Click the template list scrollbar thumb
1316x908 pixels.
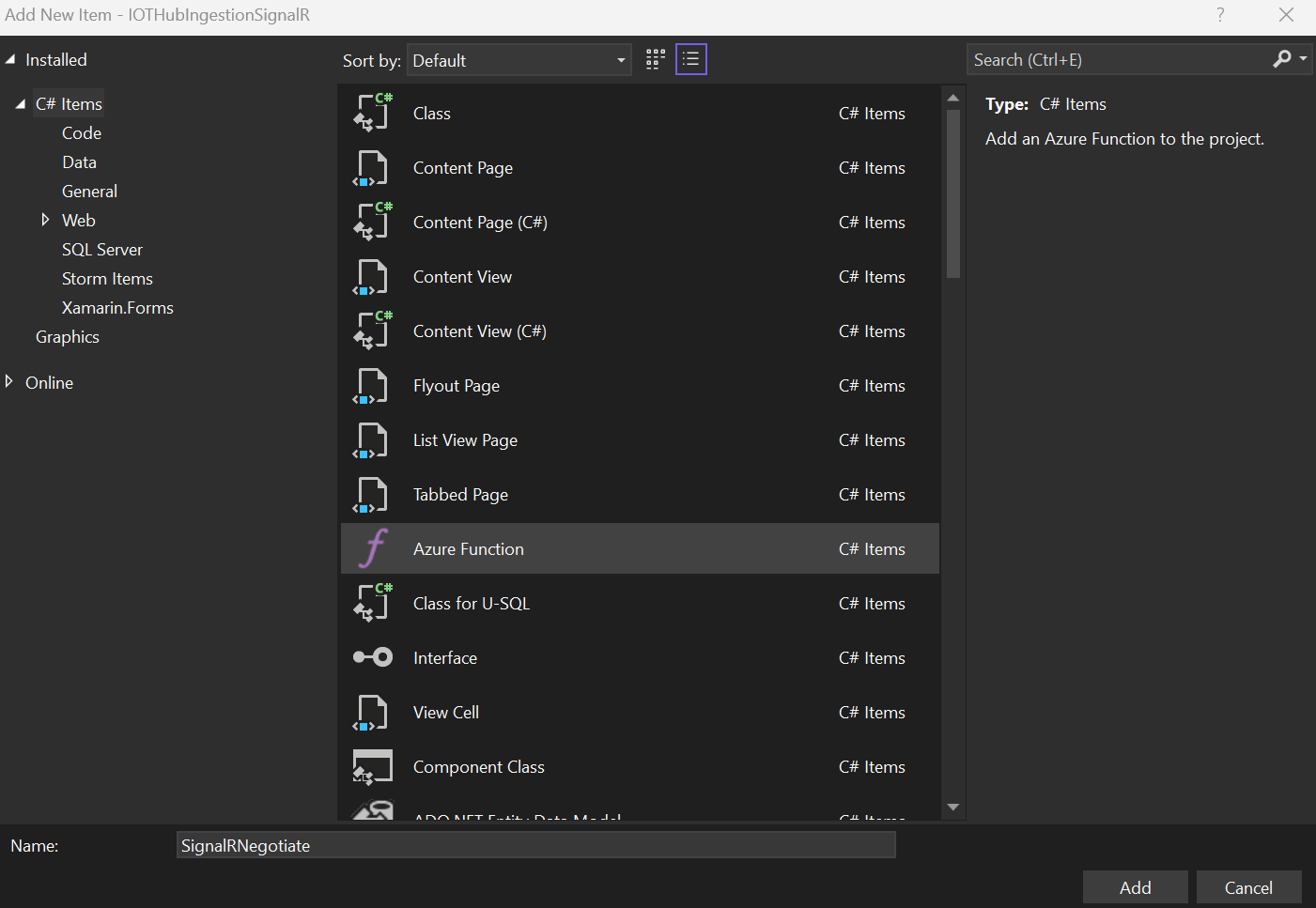pyautogui.click(x=953, y=193)
